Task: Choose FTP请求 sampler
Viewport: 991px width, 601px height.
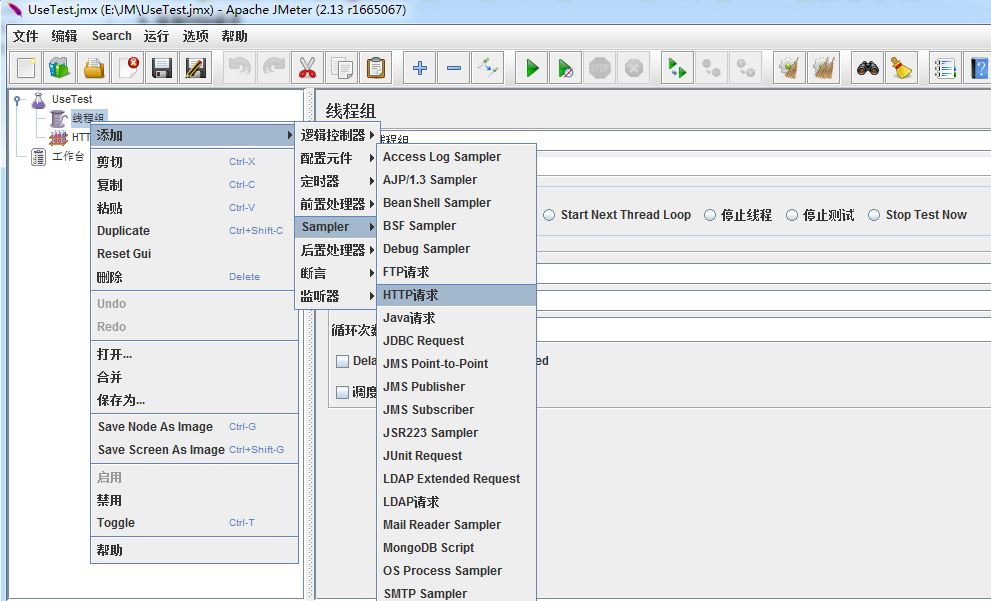Action: point(456,272)
